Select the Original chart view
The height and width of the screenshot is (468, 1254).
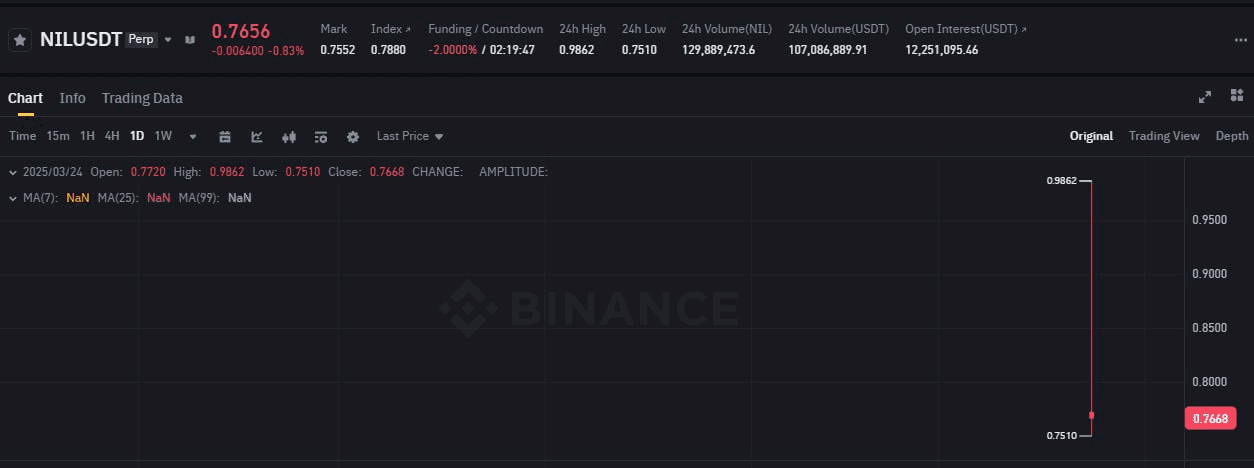point(1091,136)
